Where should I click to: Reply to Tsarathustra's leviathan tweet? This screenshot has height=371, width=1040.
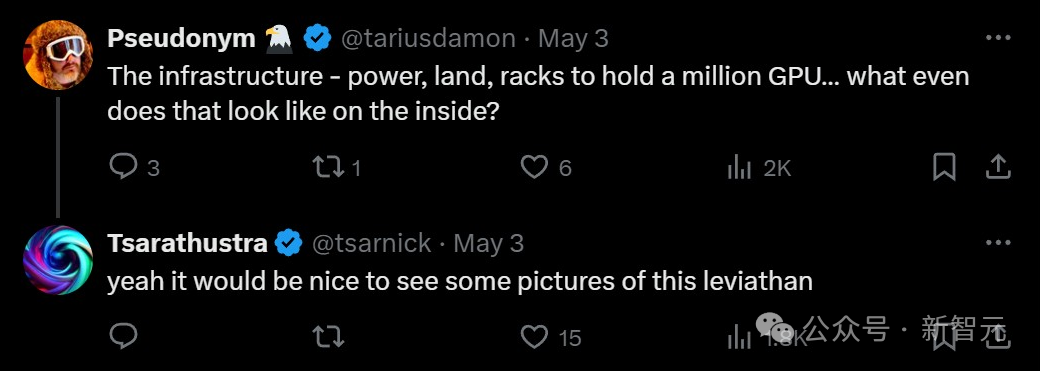[x=123, y=336]
